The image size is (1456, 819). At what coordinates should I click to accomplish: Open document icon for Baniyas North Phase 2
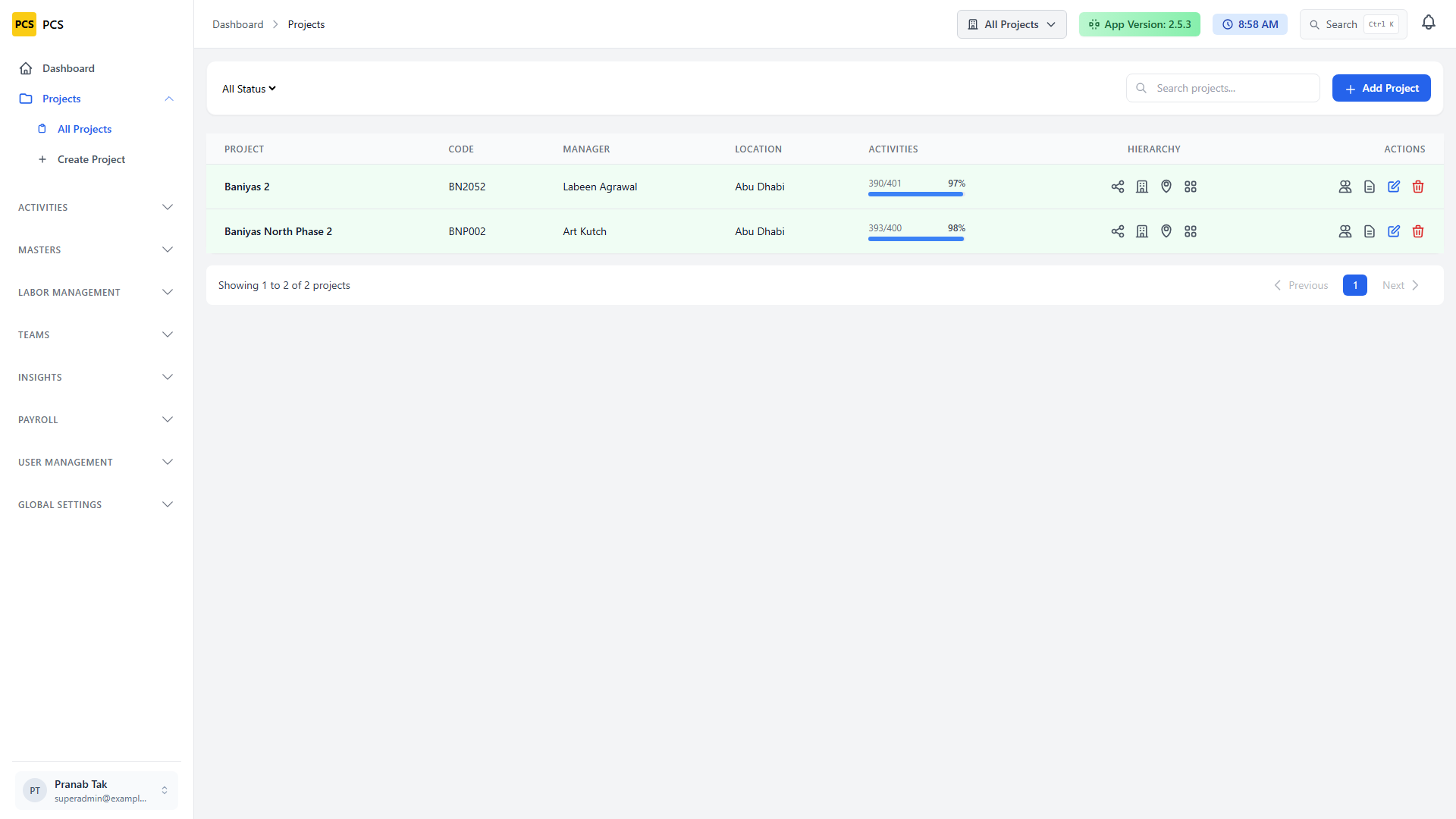[1370, 231]
